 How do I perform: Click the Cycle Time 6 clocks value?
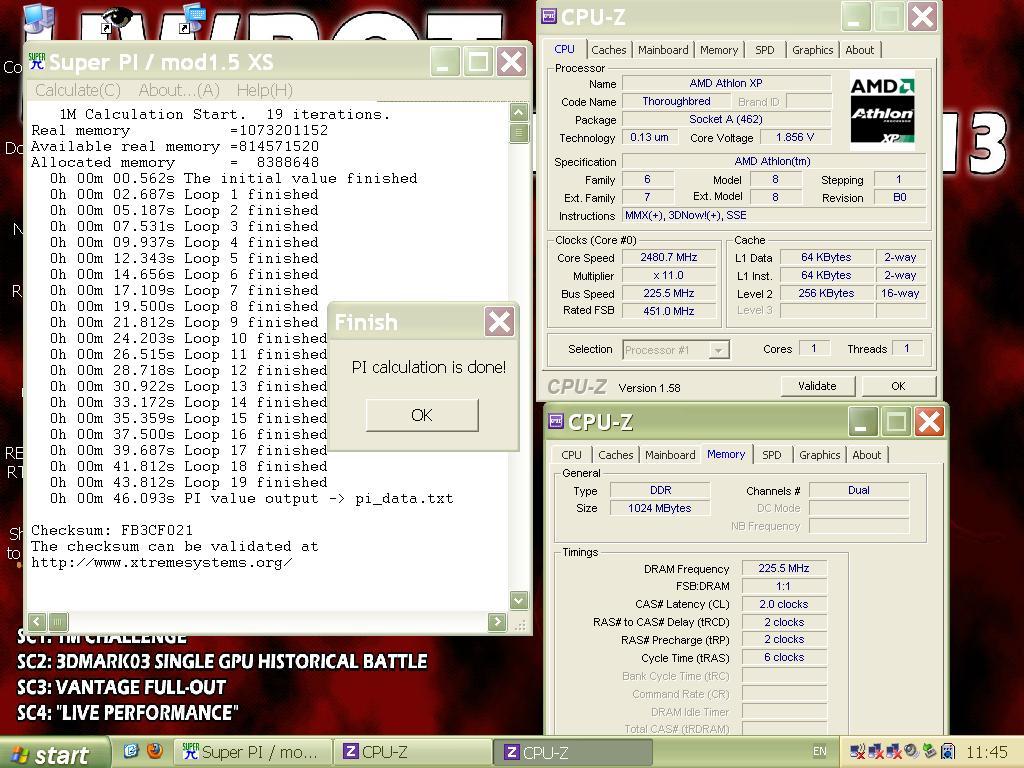[784, 658]
